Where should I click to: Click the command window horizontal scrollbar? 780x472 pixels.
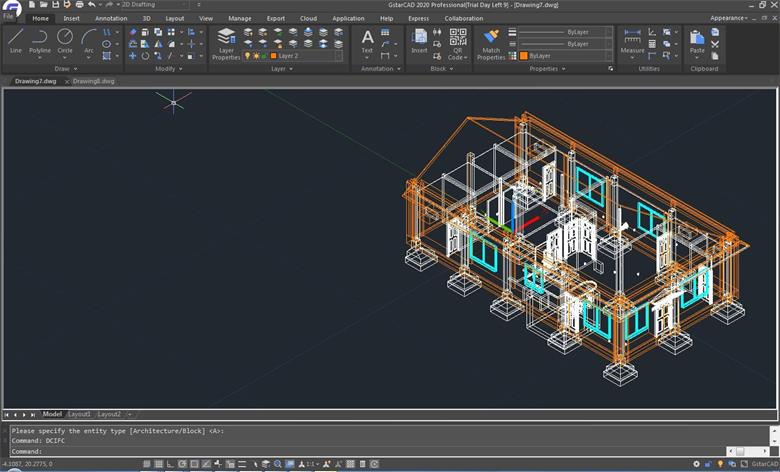coord(748,451)
